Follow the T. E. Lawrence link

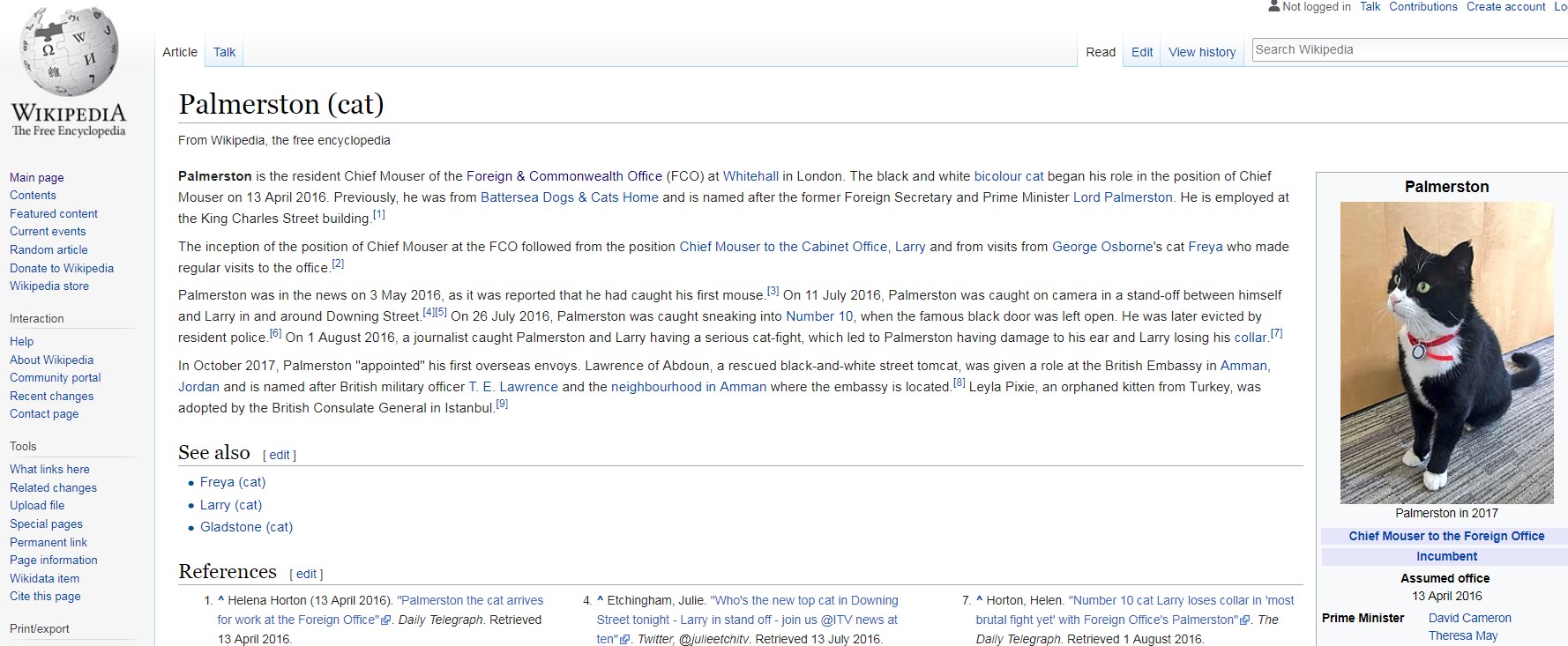coord(513,387)
